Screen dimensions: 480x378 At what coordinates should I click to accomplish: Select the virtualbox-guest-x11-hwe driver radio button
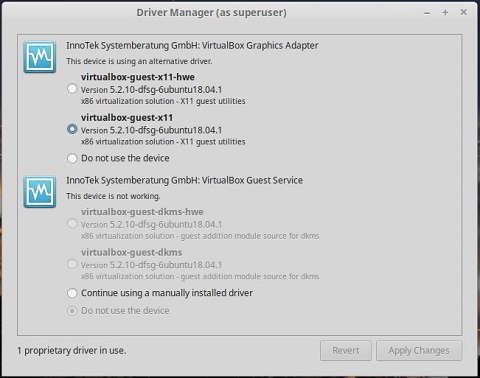coord(72,89)
